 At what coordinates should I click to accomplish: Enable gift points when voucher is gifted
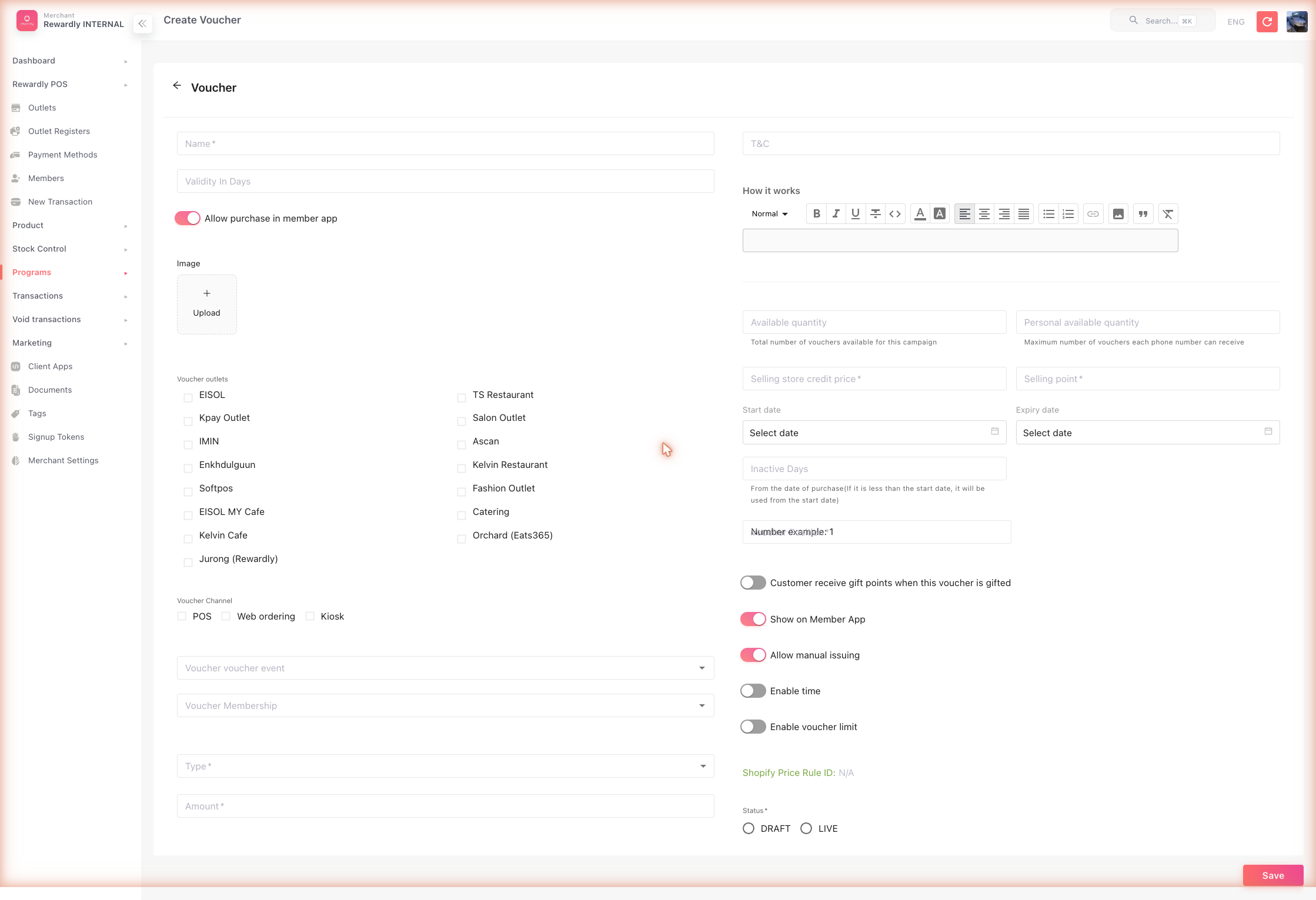[x=753, y=583]
